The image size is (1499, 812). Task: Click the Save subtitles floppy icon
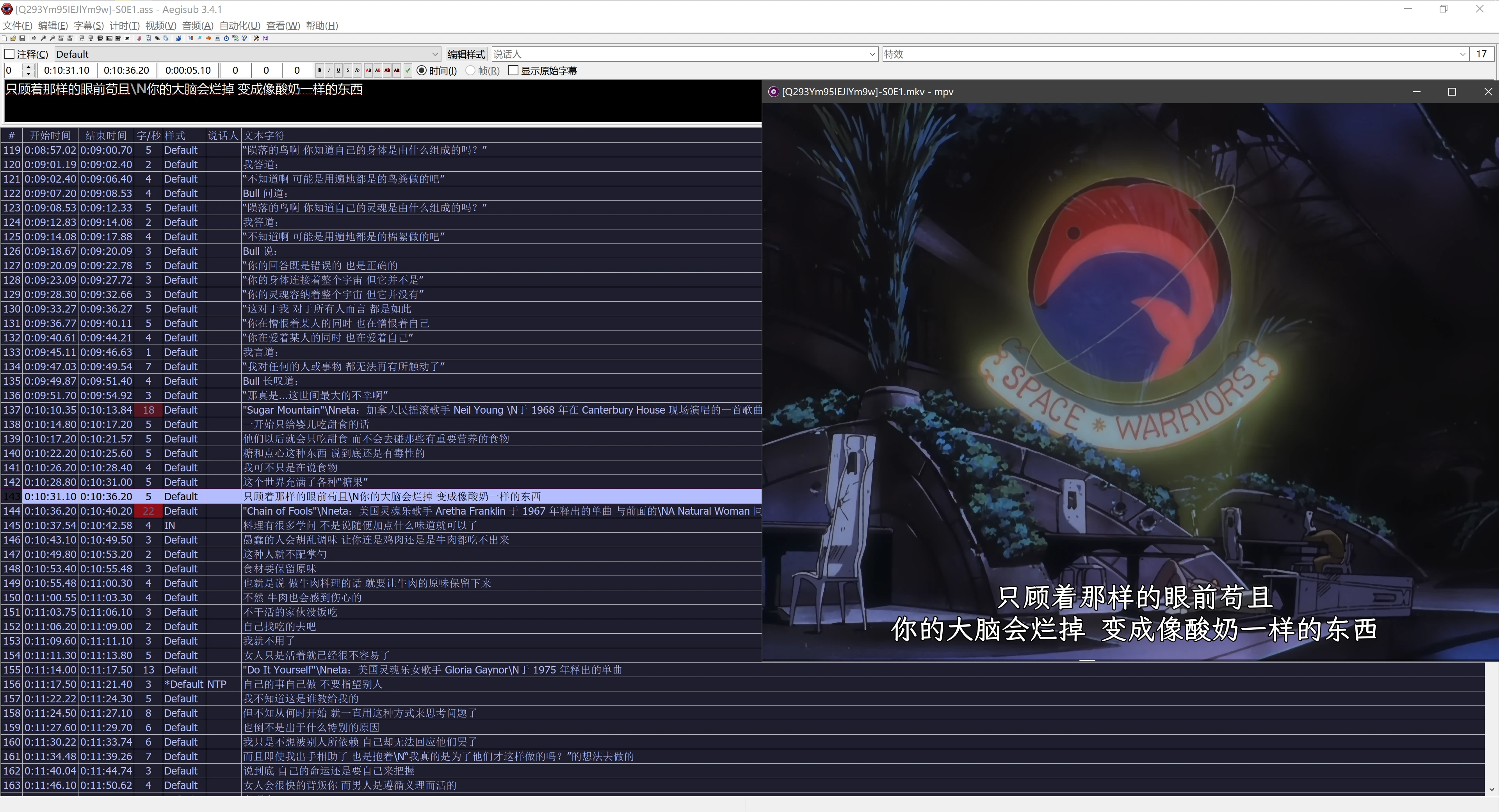point(22,38)
